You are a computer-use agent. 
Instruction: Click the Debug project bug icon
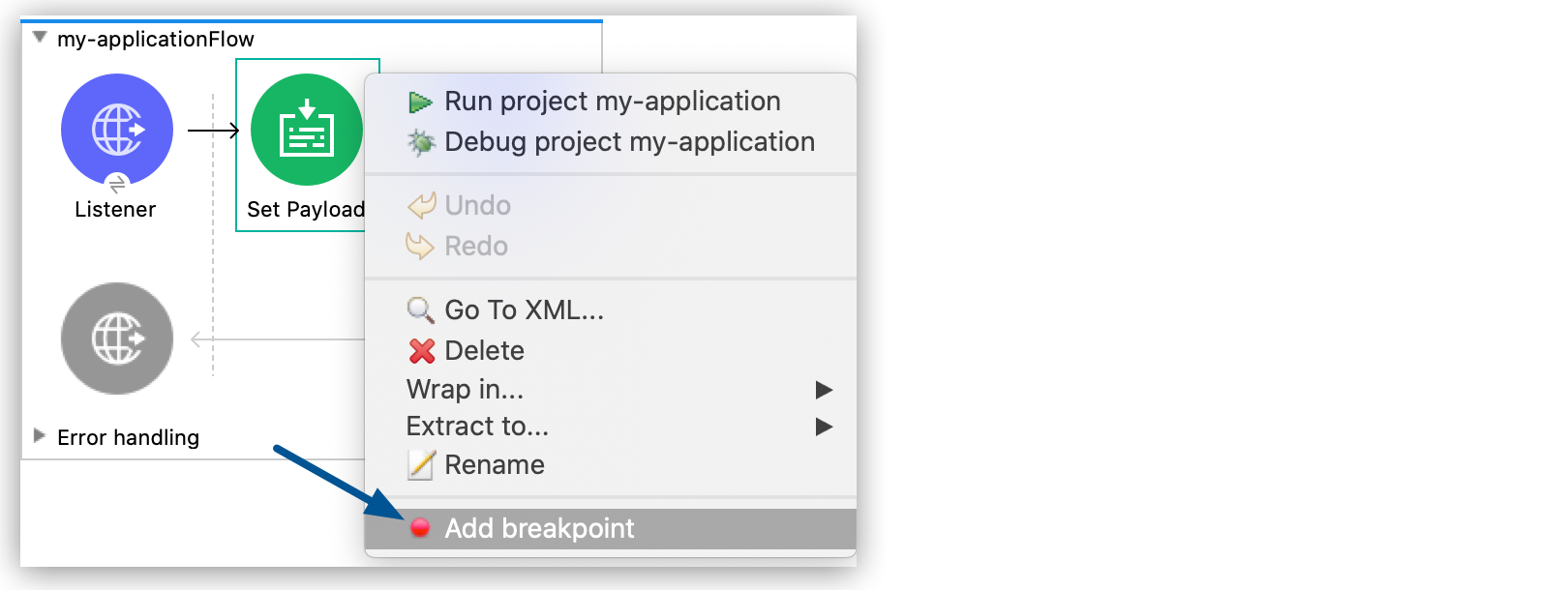click(x=420, y=141)
